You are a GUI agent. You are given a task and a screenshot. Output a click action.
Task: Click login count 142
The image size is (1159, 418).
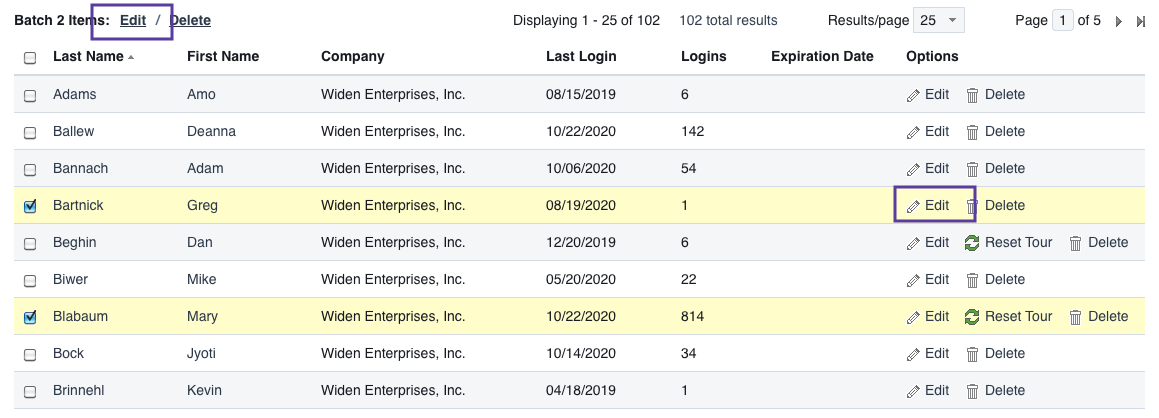pyautogui.click(x=693, y=131)
